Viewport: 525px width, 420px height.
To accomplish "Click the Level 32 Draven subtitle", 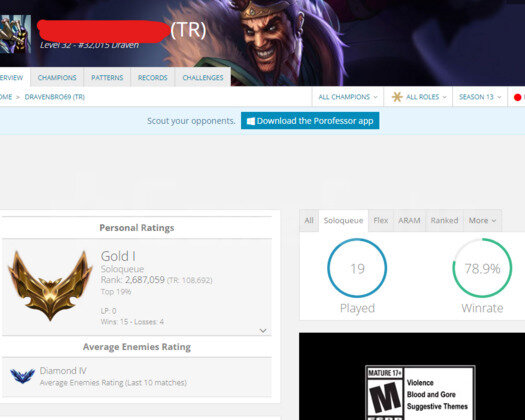I will click(89, 45).
